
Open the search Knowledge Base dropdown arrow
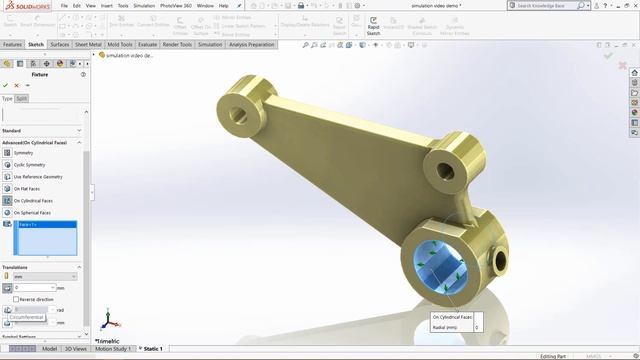pos(588,6)
